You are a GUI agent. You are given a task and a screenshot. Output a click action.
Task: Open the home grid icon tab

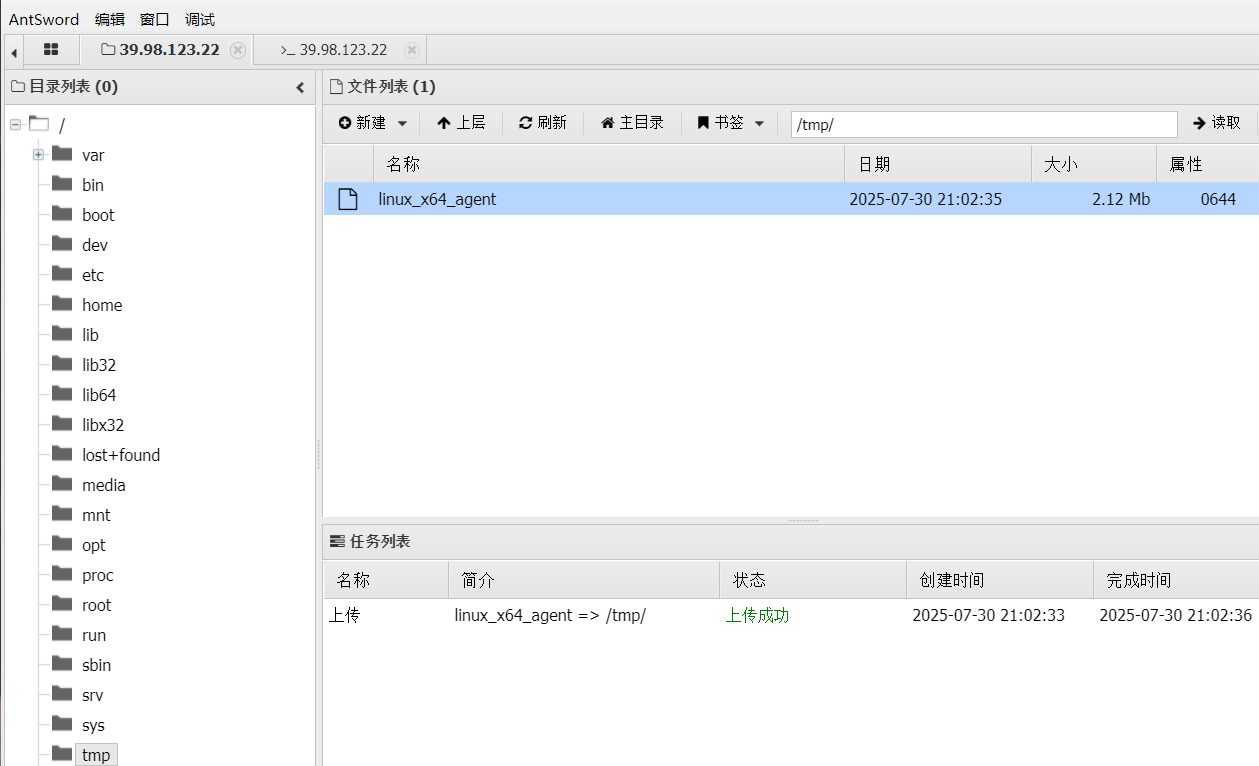tap(51, 50)
